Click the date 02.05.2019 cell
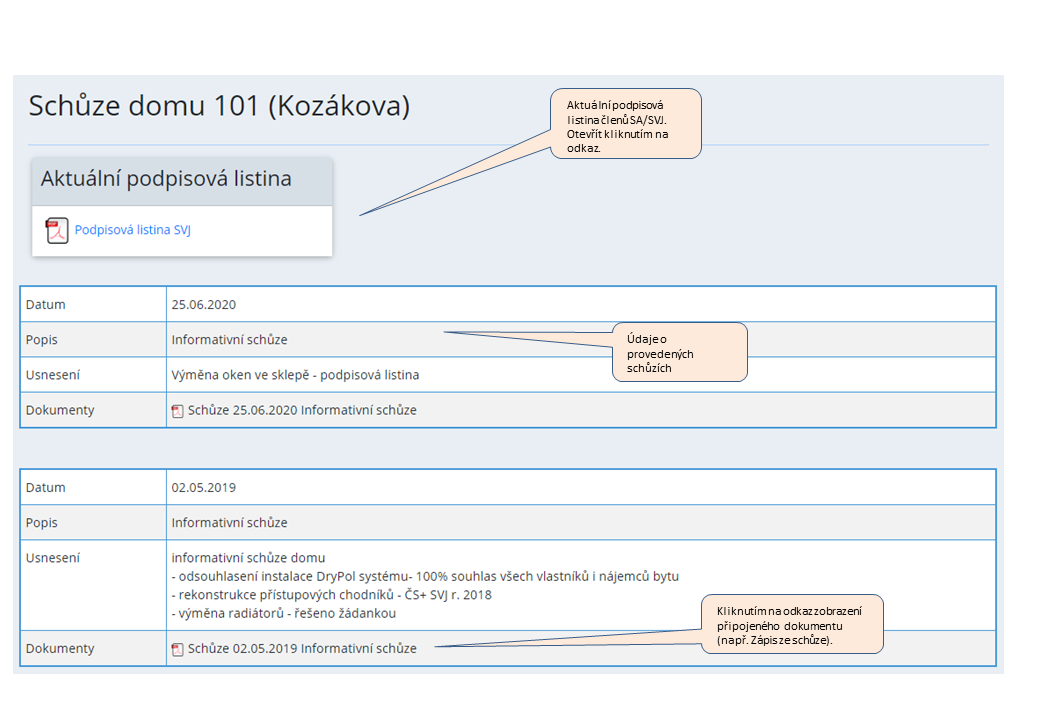This screenshot has width=1040, height=720. point(204,488)
